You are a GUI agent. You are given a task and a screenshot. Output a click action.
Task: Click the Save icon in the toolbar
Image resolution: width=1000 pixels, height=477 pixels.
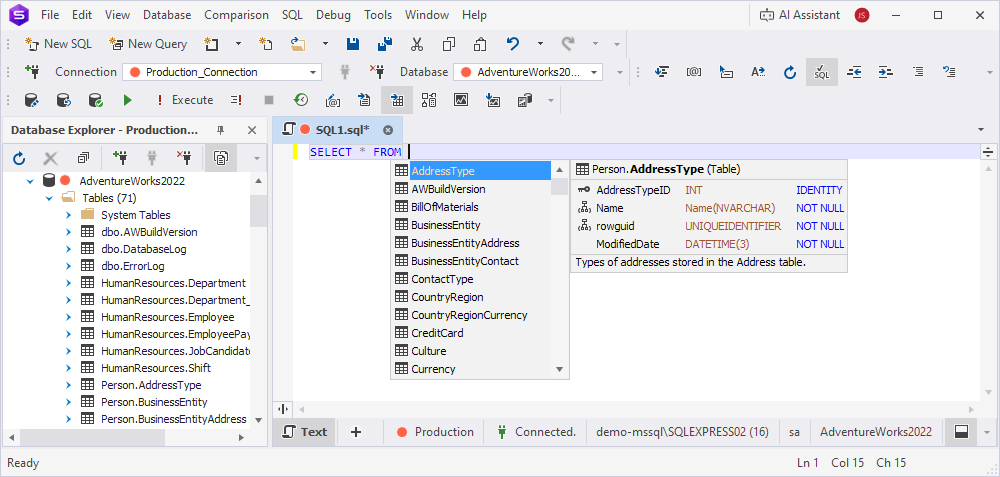pyautogui.click(x=352, y=44)
